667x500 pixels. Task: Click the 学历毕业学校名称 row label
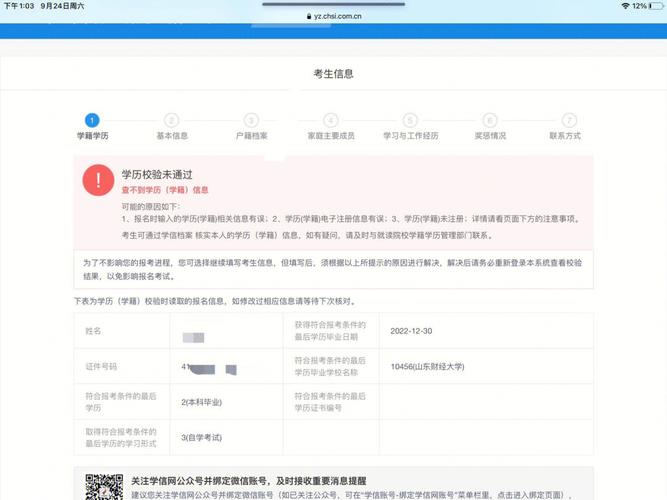point(330,366)
